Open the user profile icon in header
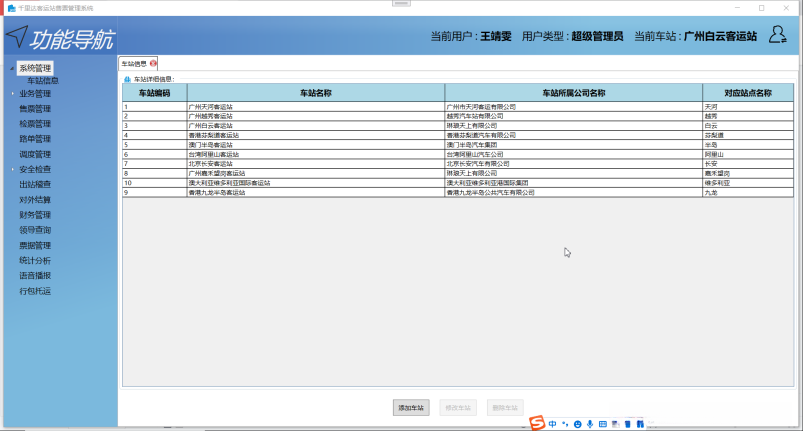This screenshot has width=803, height=431. pos(777,35)
